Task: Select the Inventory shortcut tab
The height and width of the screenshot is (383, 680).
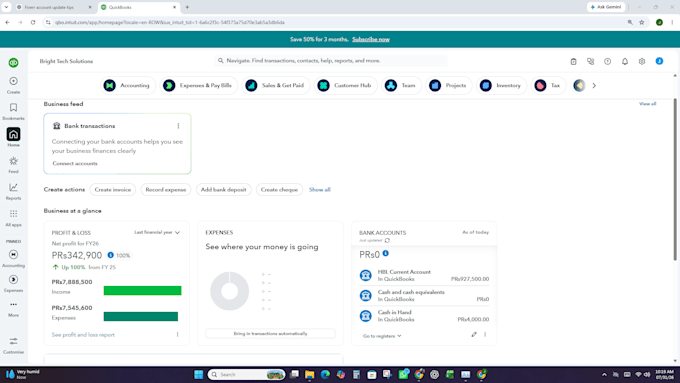Action: 501,85
